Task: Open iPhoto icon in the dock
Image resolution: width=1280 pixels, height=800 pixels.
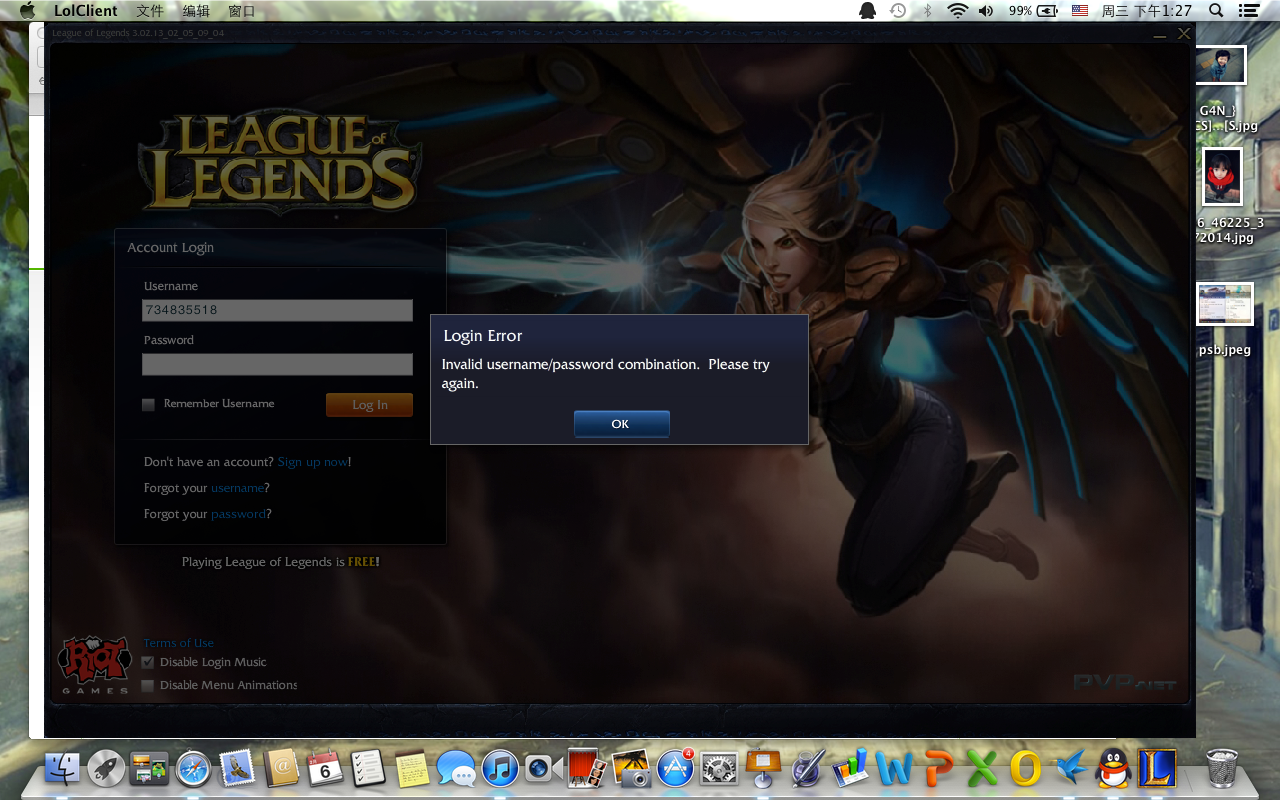Action: (632, 768)
